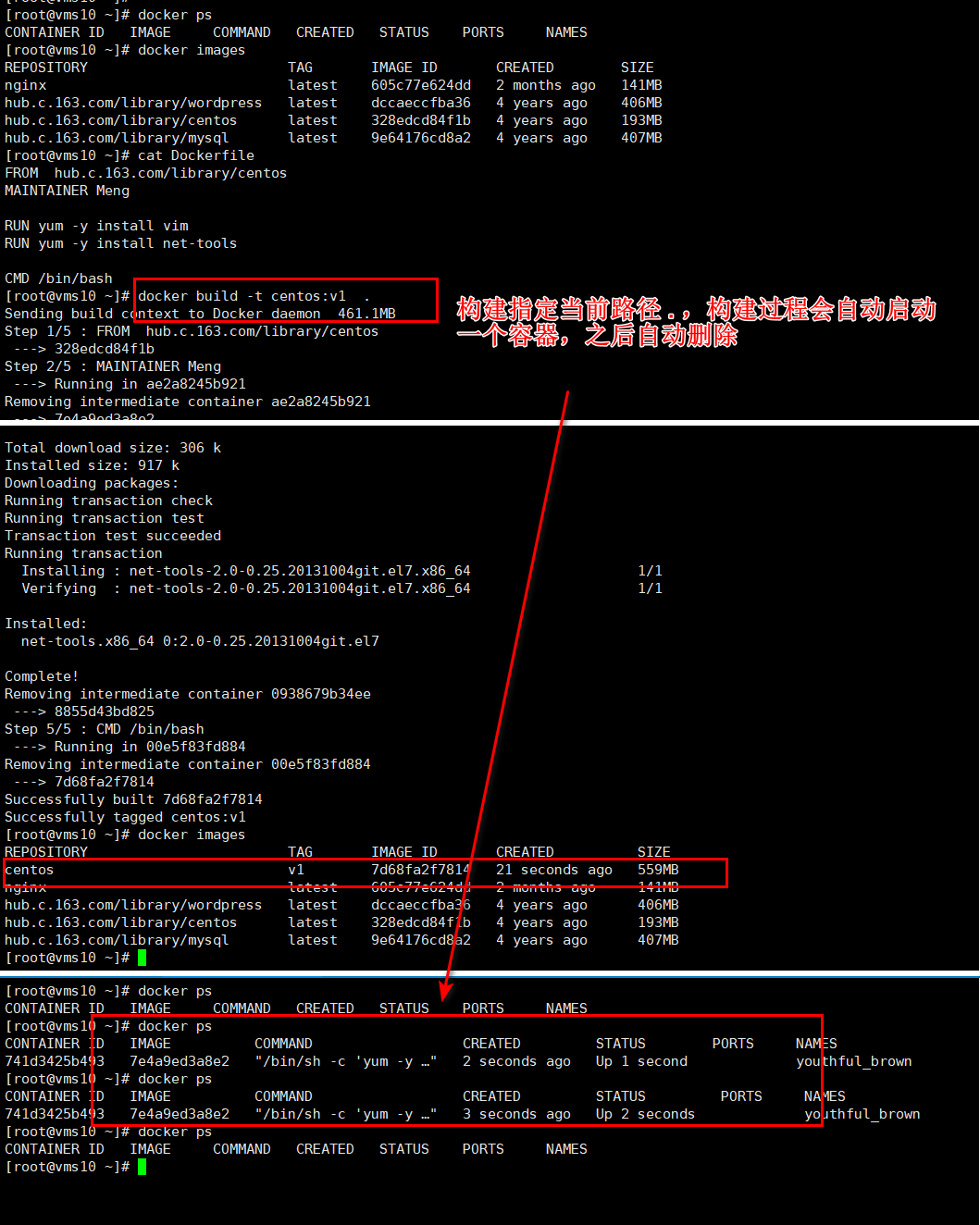
Task: Click 'Up 2 seconds' status text
Action: tap(645, 1114)
